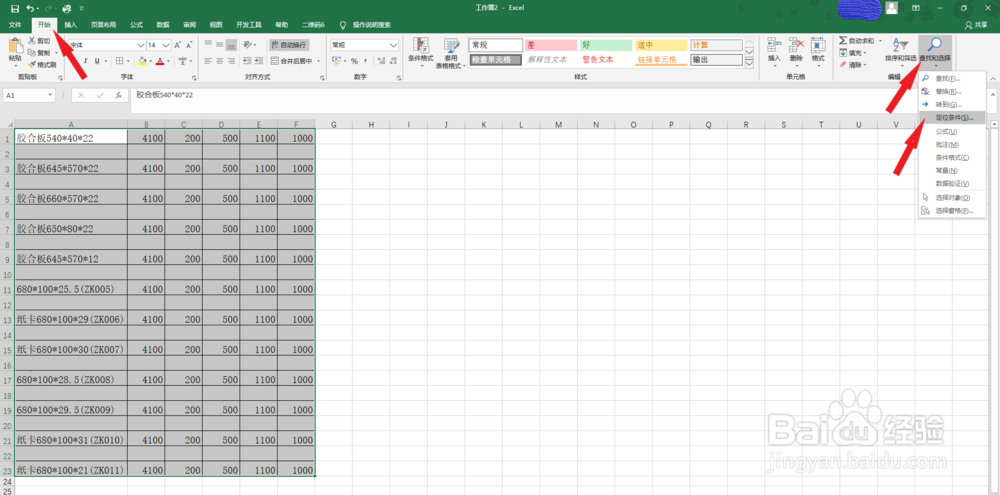This screenshot has height=495, width=1000.
Task: Choose 替换(R) in the dropdown menu
Action: pyautogui.click(x=952, y=92)
